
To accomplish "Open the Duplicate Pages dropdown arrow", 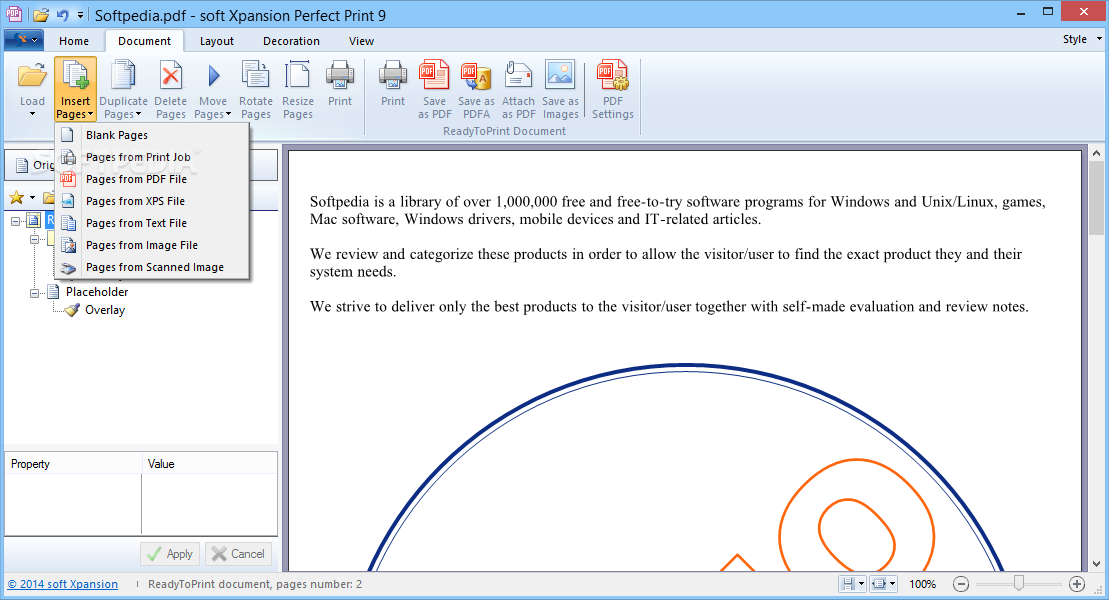I will 139,114.
